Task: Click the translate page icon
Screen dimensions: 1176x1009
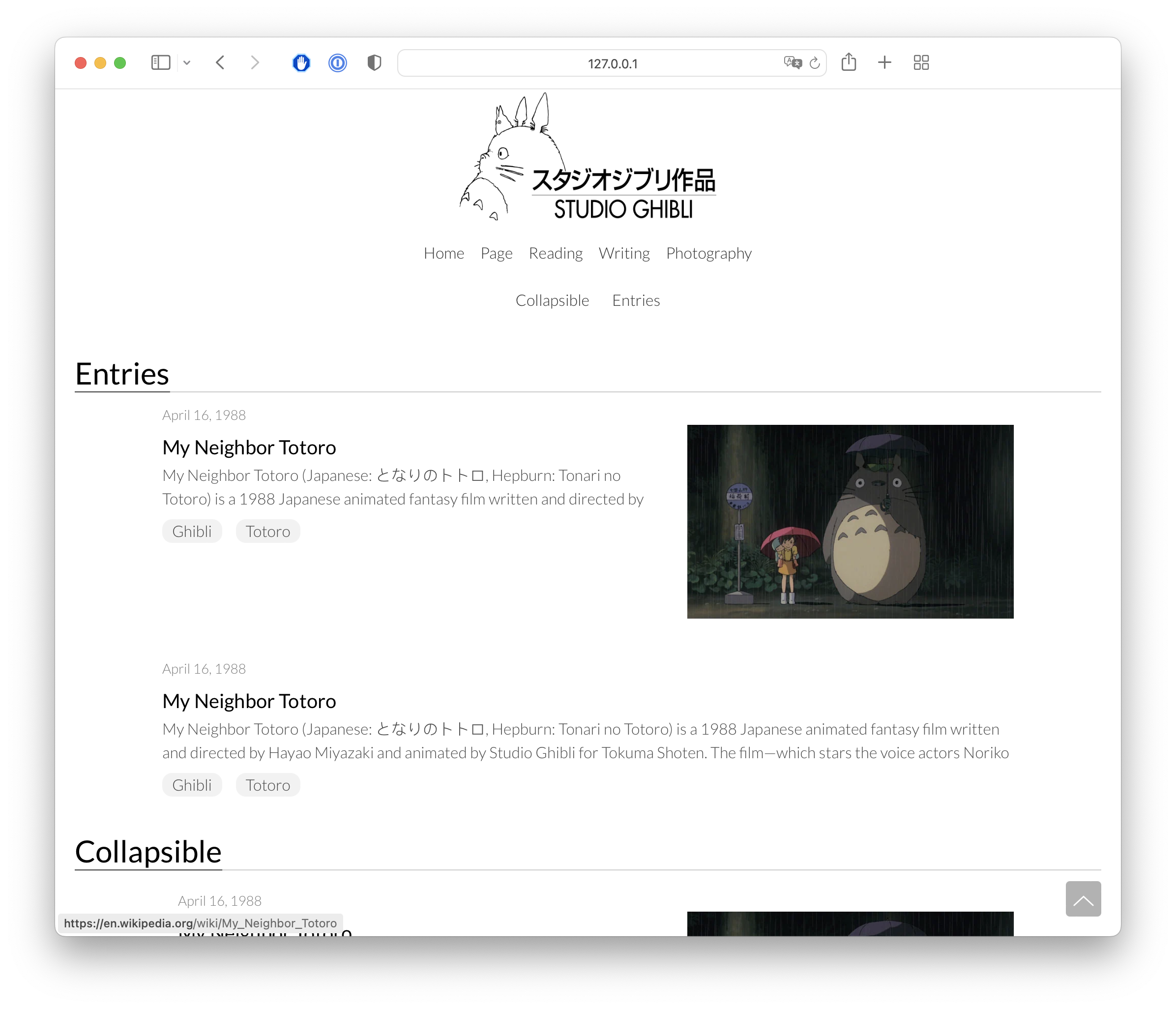Action: (793, 62)
